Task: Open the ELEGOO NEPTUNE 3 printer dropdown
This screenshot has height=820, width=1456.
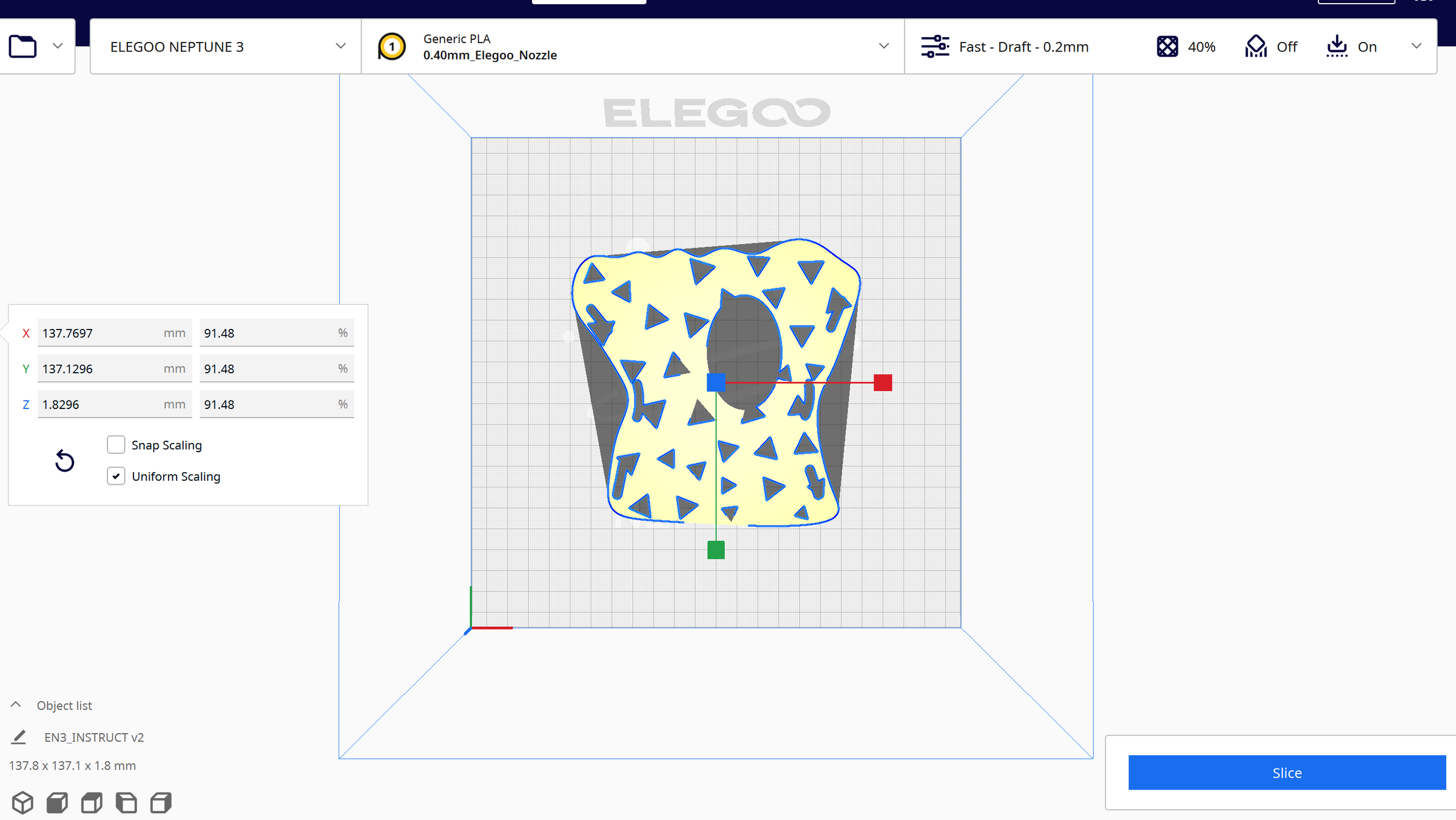Action: 226,47
